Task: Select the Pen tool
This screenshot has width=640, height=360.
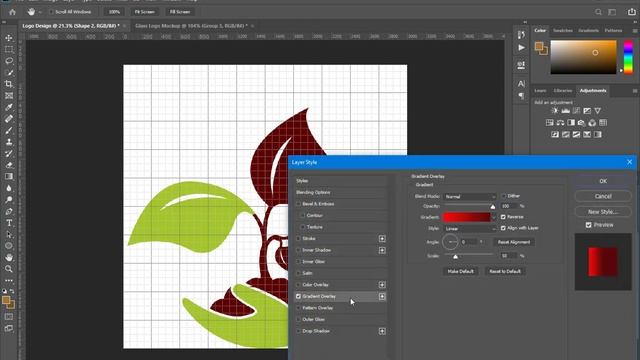Action: point(9,211)
